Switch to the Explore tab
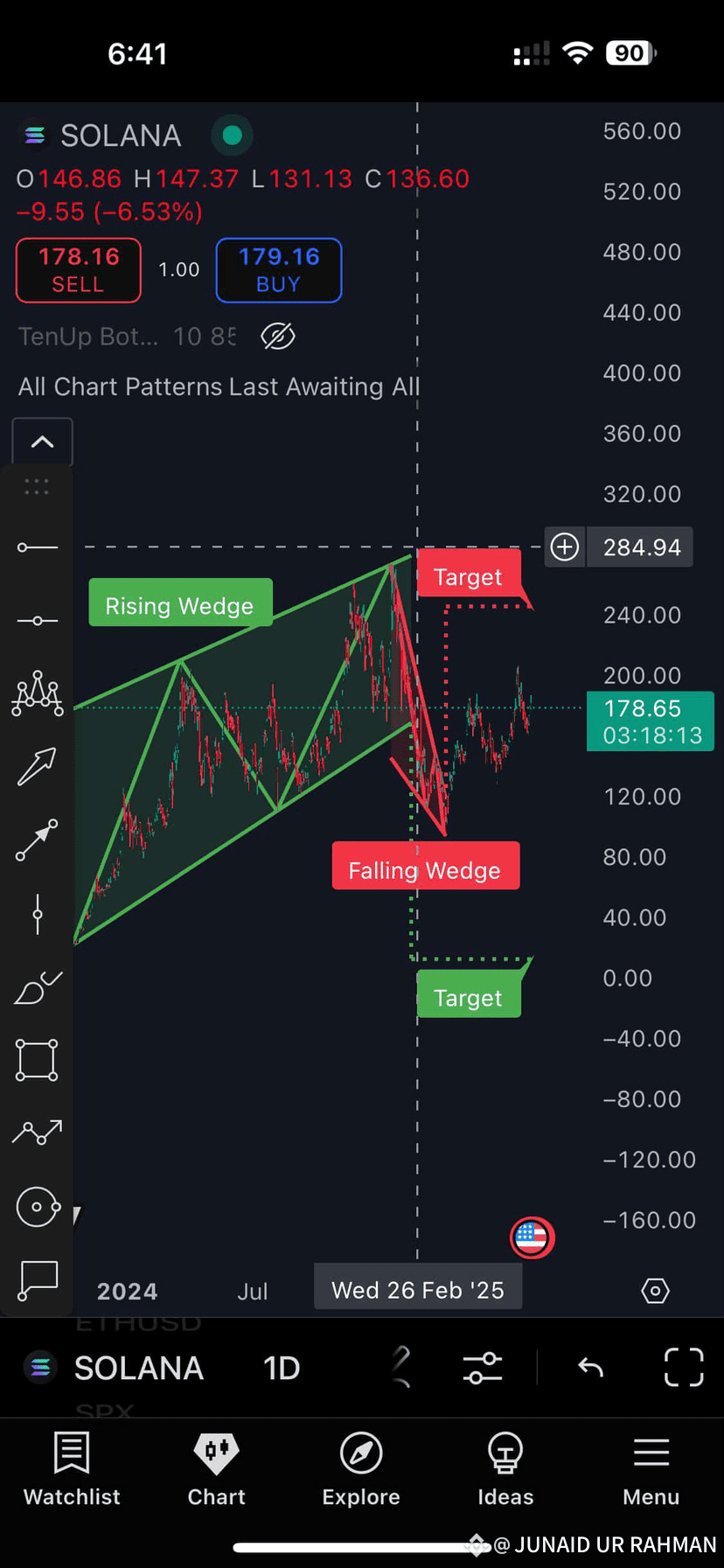 [361, 1470]
